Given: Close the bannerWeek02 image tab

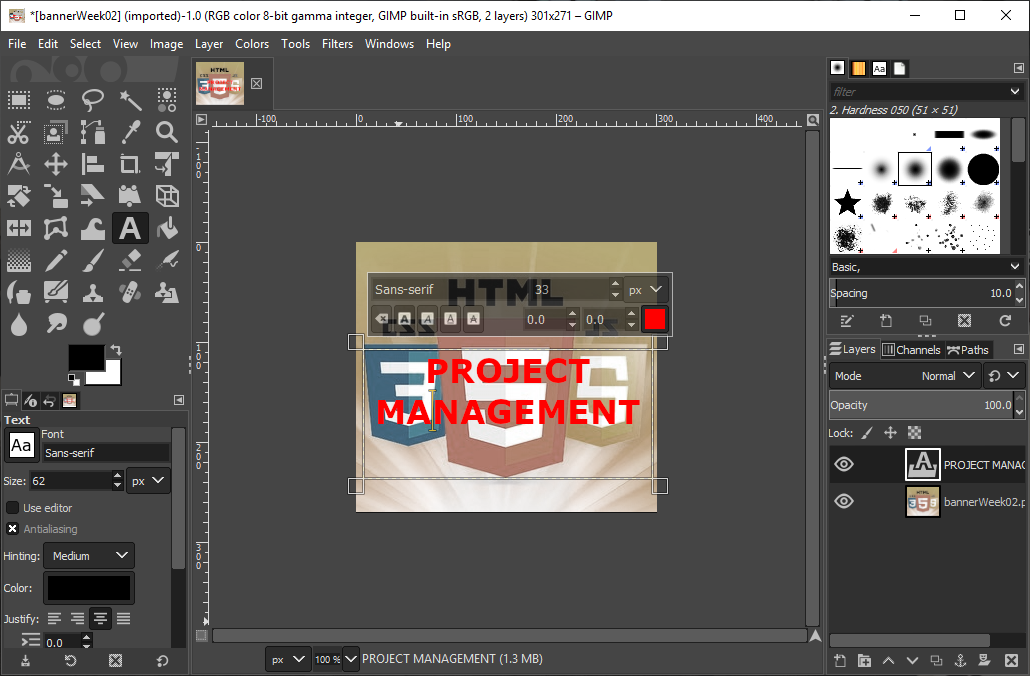Looking at the screenshot, I should tap(257, 83).
